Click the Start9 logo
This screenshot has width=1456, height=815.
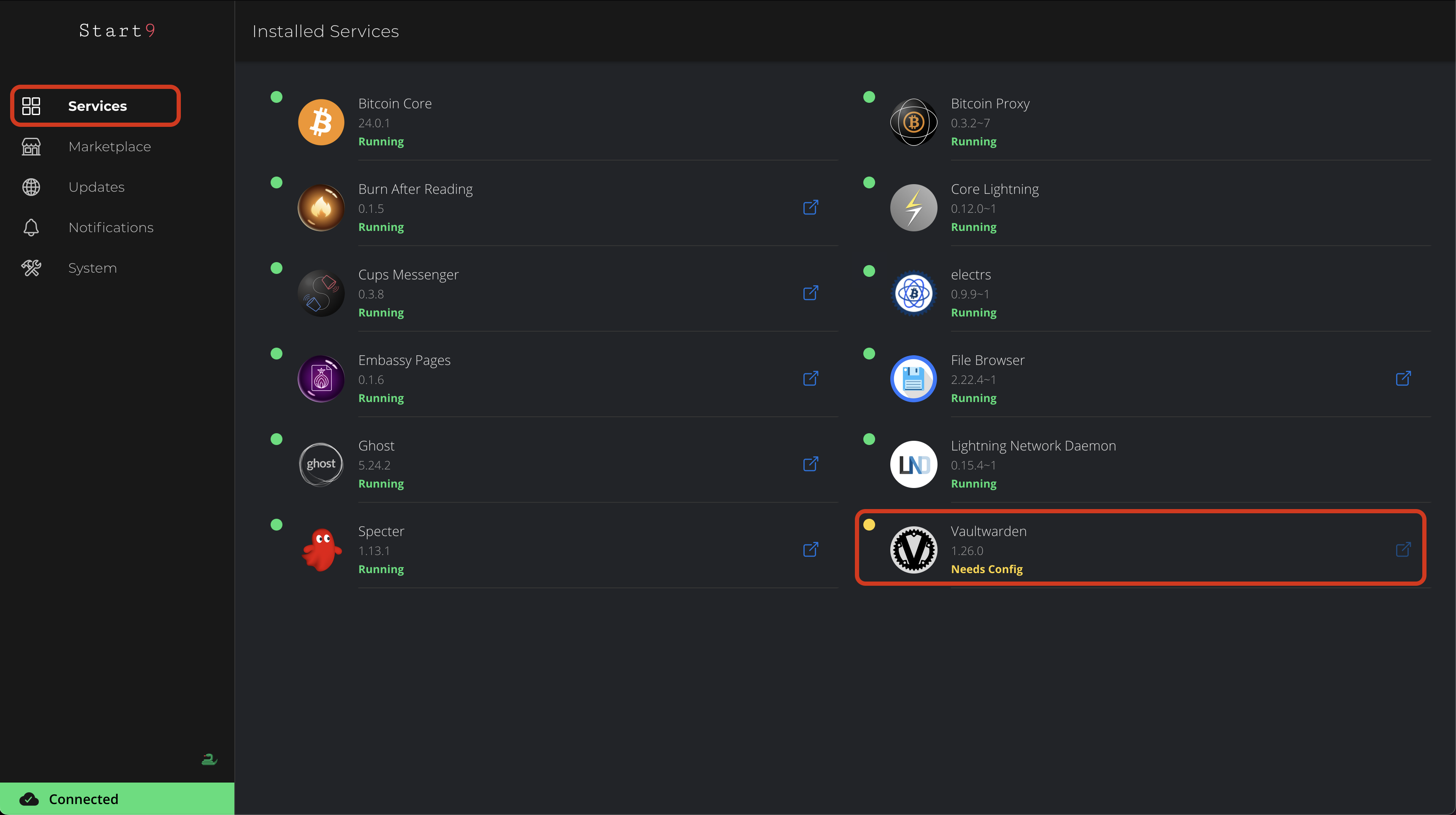pos(117,30)
